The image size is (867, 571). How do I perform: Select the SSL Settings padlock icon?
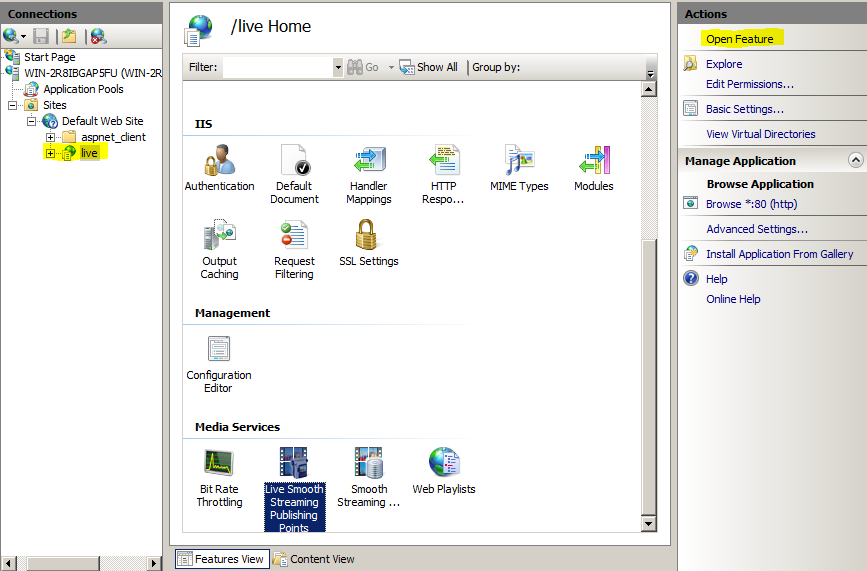(366, 235)
